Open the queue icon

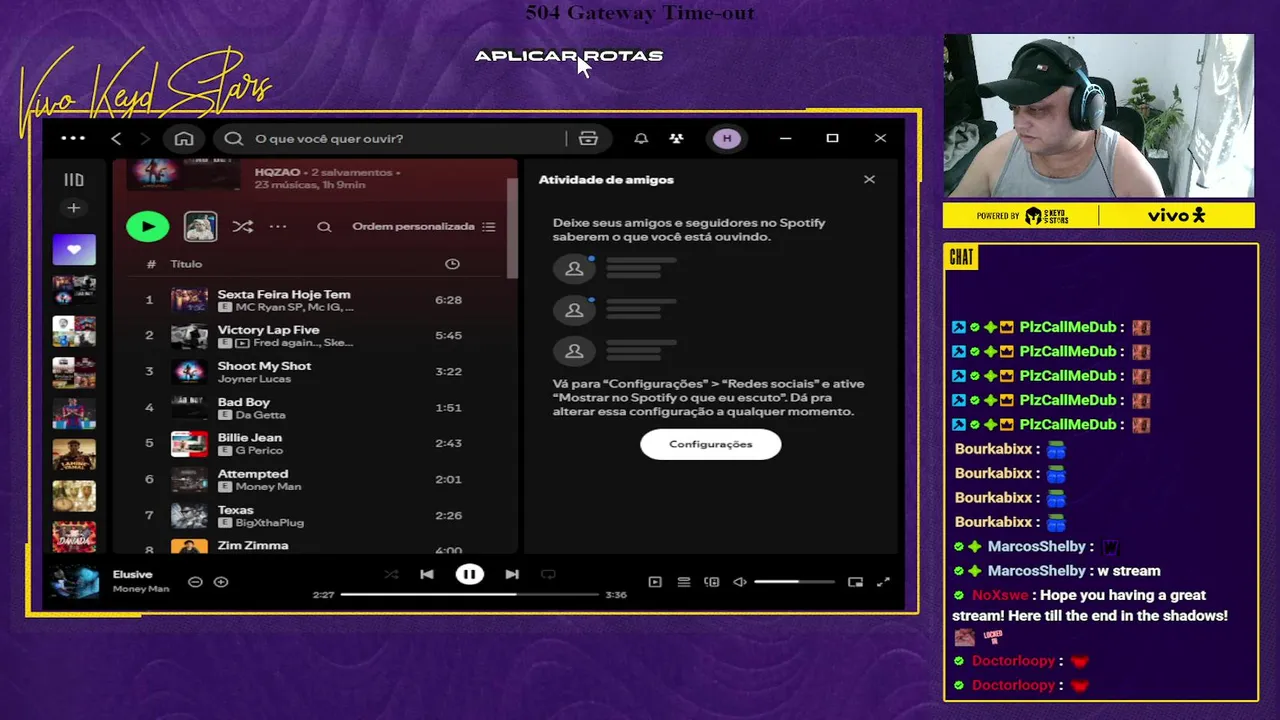pyautogui.click(x=684, y=582)
